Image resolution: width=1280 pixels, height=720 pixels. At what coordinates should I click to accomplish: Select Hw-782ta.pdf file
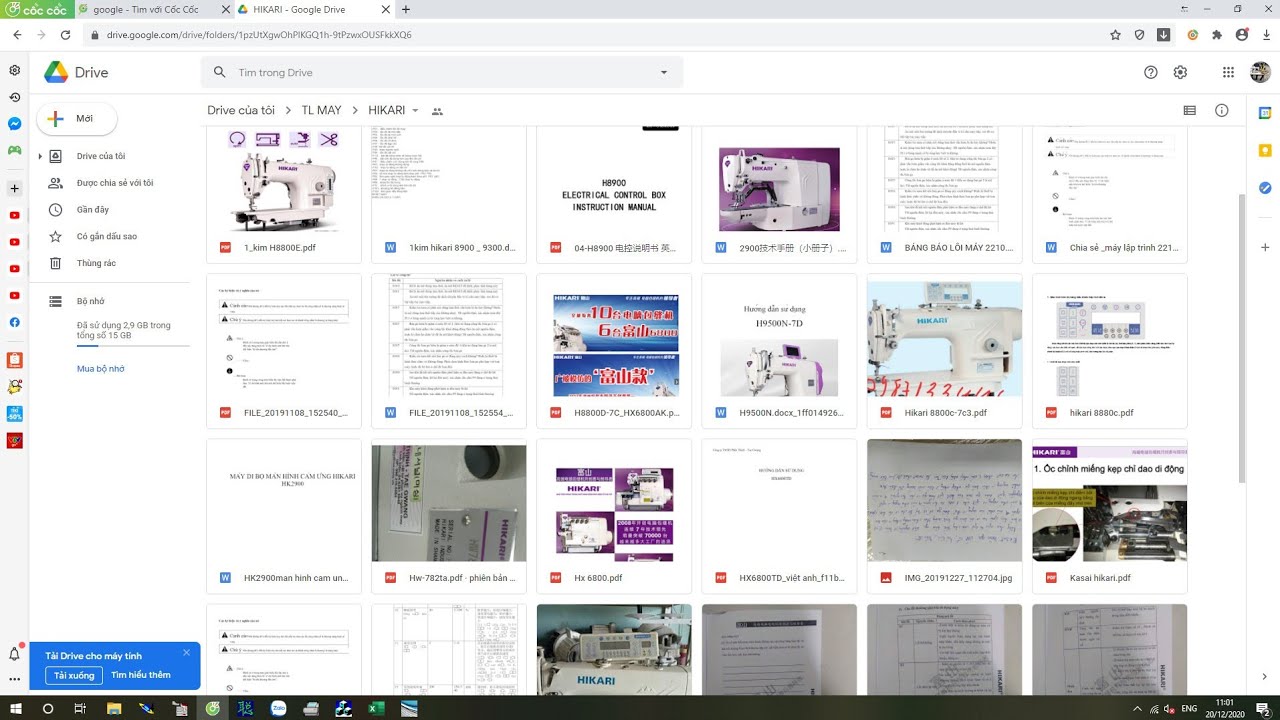(x=449, y=516)
